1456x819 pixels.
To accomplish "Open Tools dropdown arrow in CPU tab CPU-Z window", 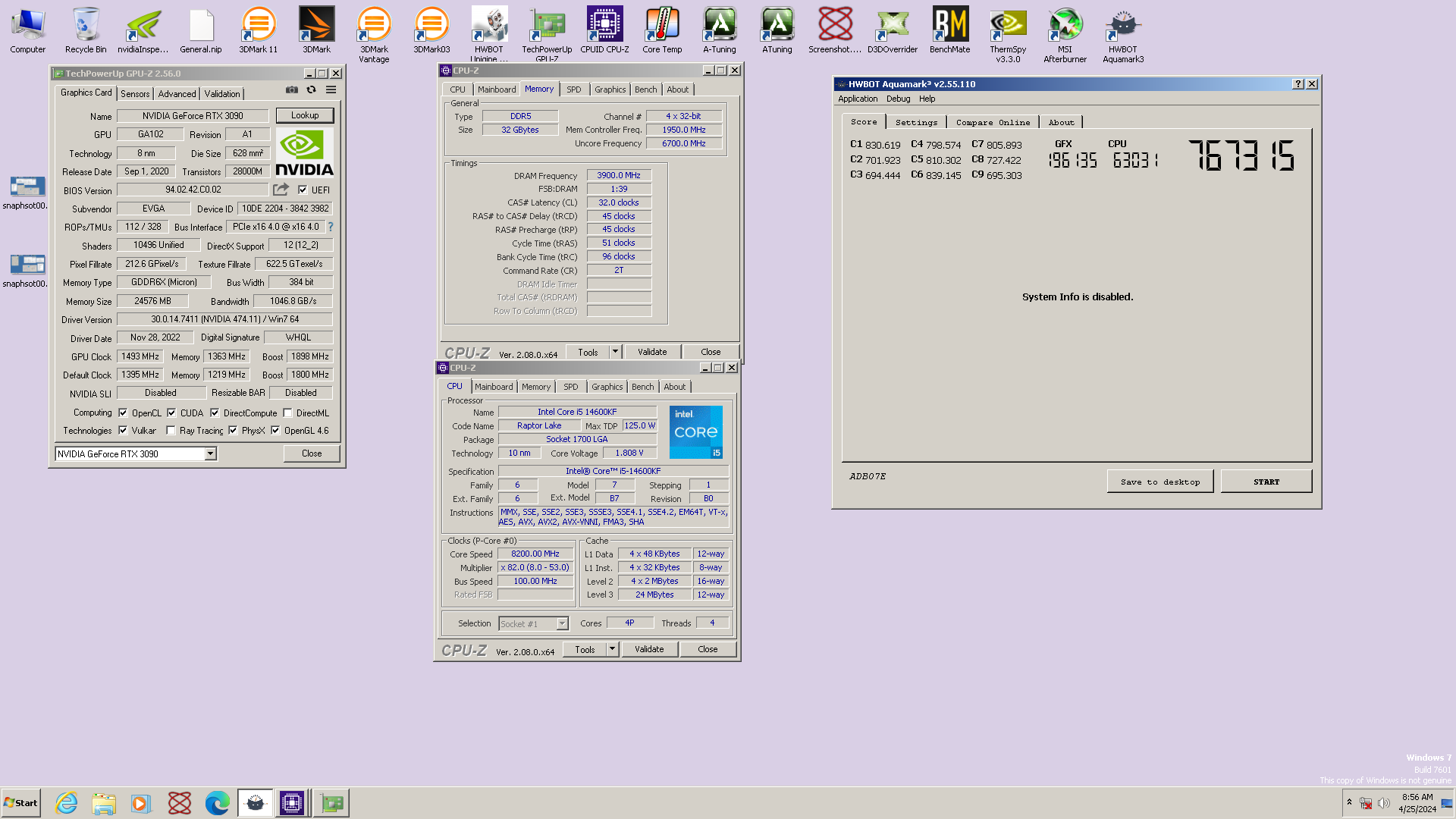I will click(x=612, y=649).
